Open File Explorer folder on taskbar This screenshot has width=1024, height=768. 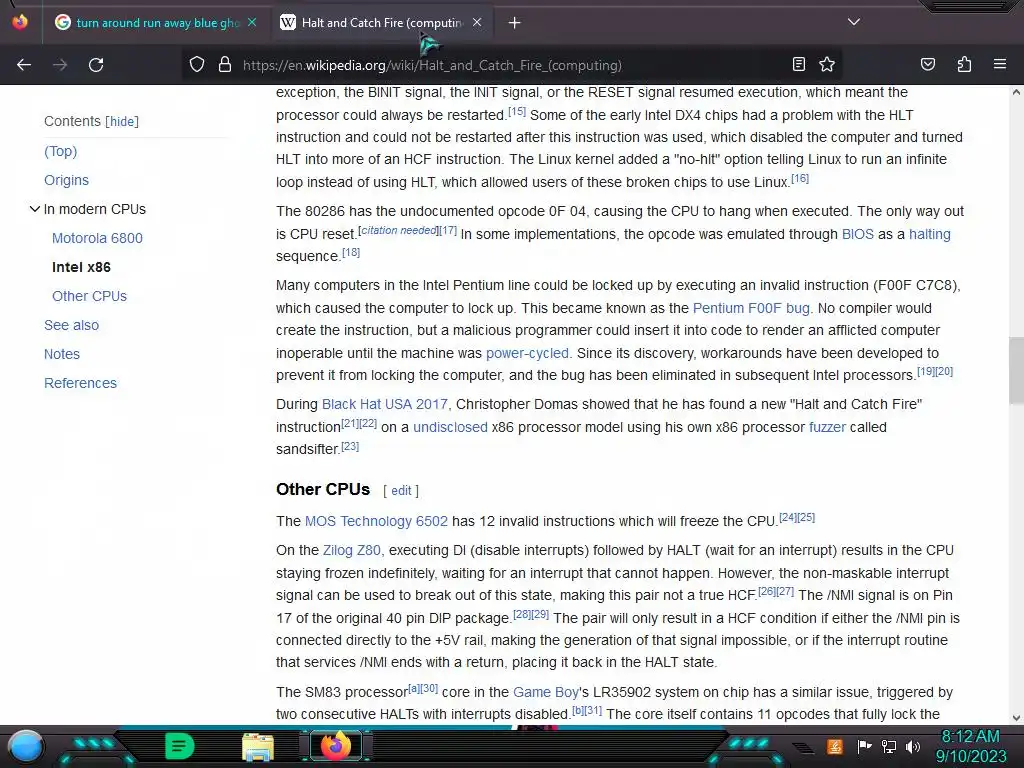(x=258, y=747)
